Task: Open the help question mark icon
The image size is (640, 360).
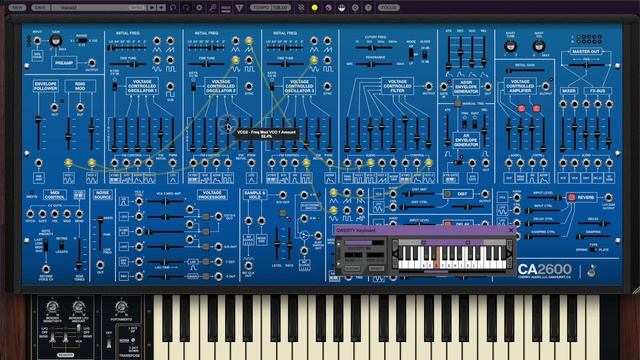Action: [x=368, y=7]
